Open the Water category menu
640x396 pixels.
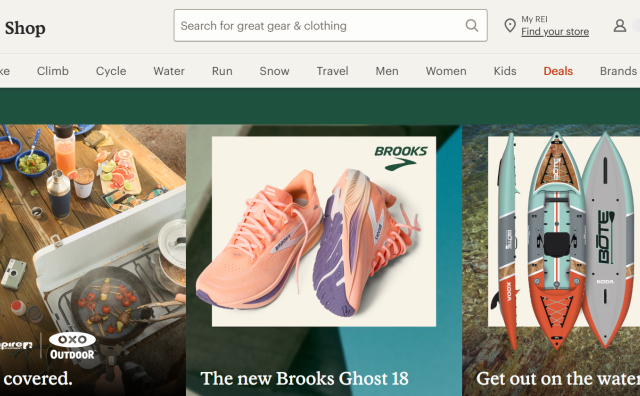pyautogui.click(x=169, y=71)
